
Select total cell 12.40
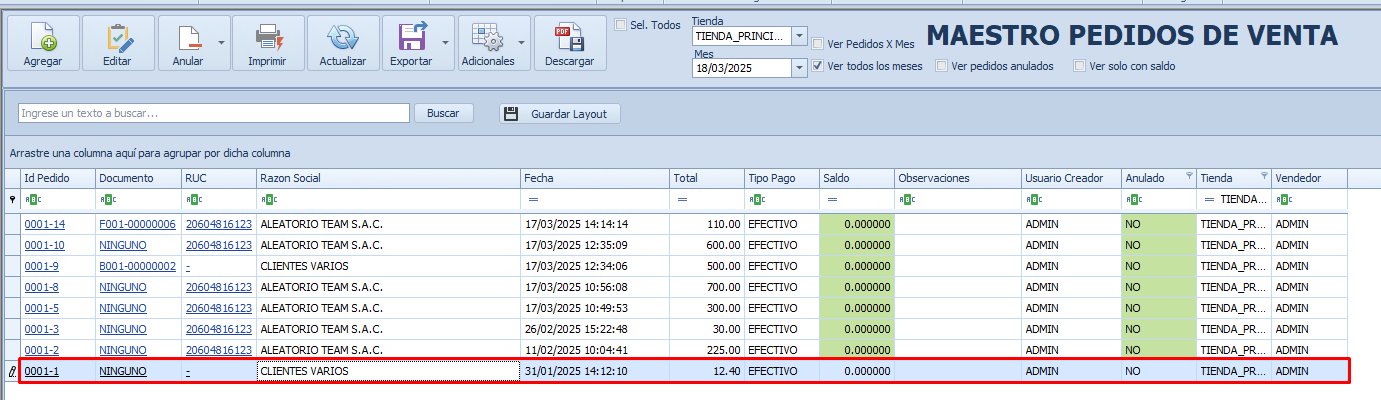coord(707,371)
